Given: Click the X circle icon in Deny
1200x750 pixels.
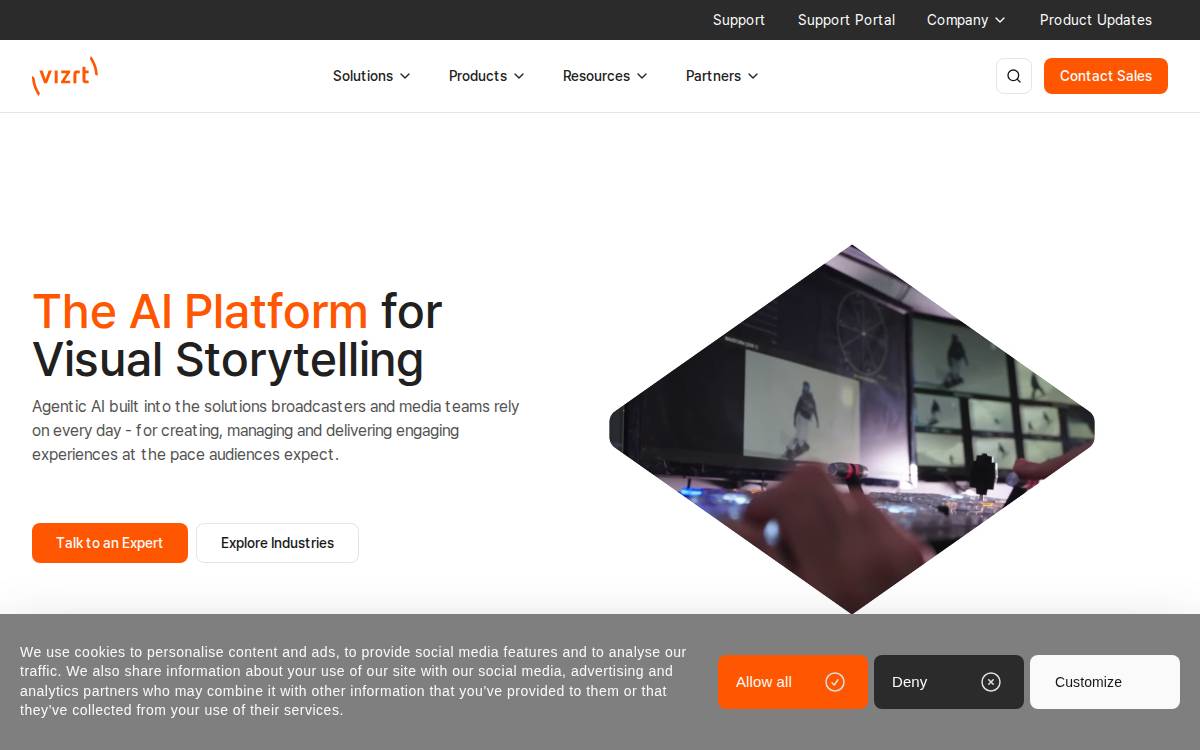Looking at the screenshot, I should pyautogui.click(x=991, y=682).
